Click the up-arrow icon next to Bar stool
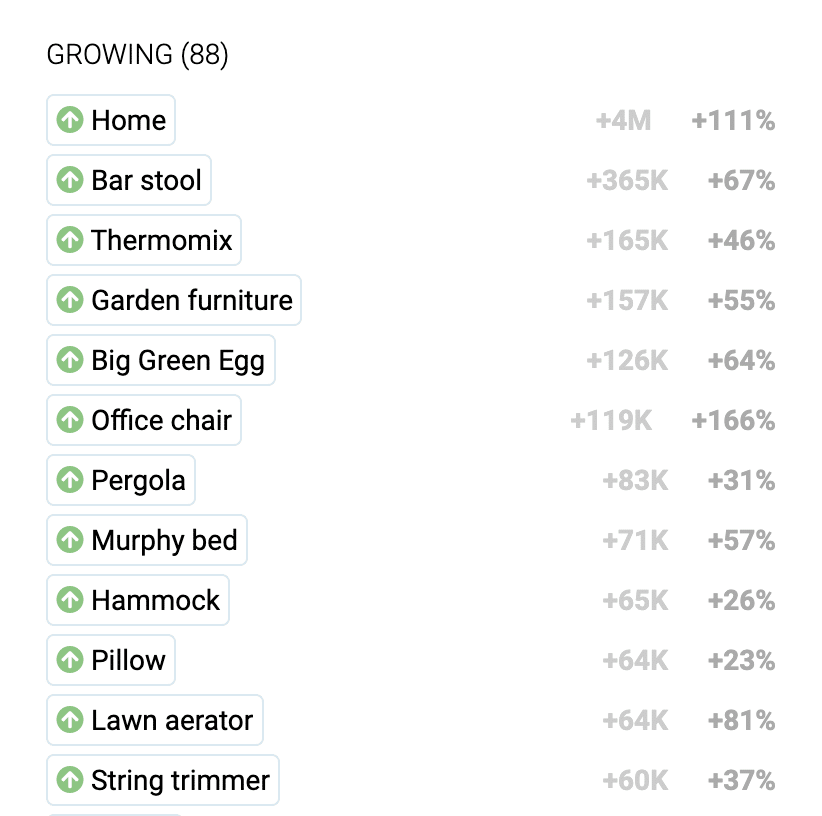Image resolution: width=822 pixels, height=816 pixels. (70, 180)
